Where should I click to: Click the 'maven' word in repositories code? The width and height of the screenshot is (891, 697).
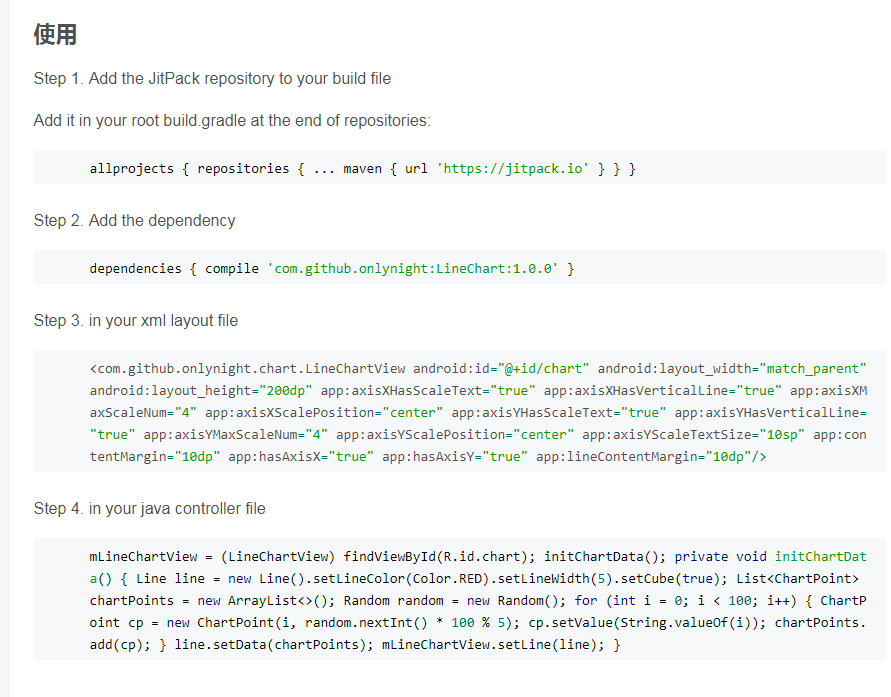pyautogui.click(x=363, y=169)
